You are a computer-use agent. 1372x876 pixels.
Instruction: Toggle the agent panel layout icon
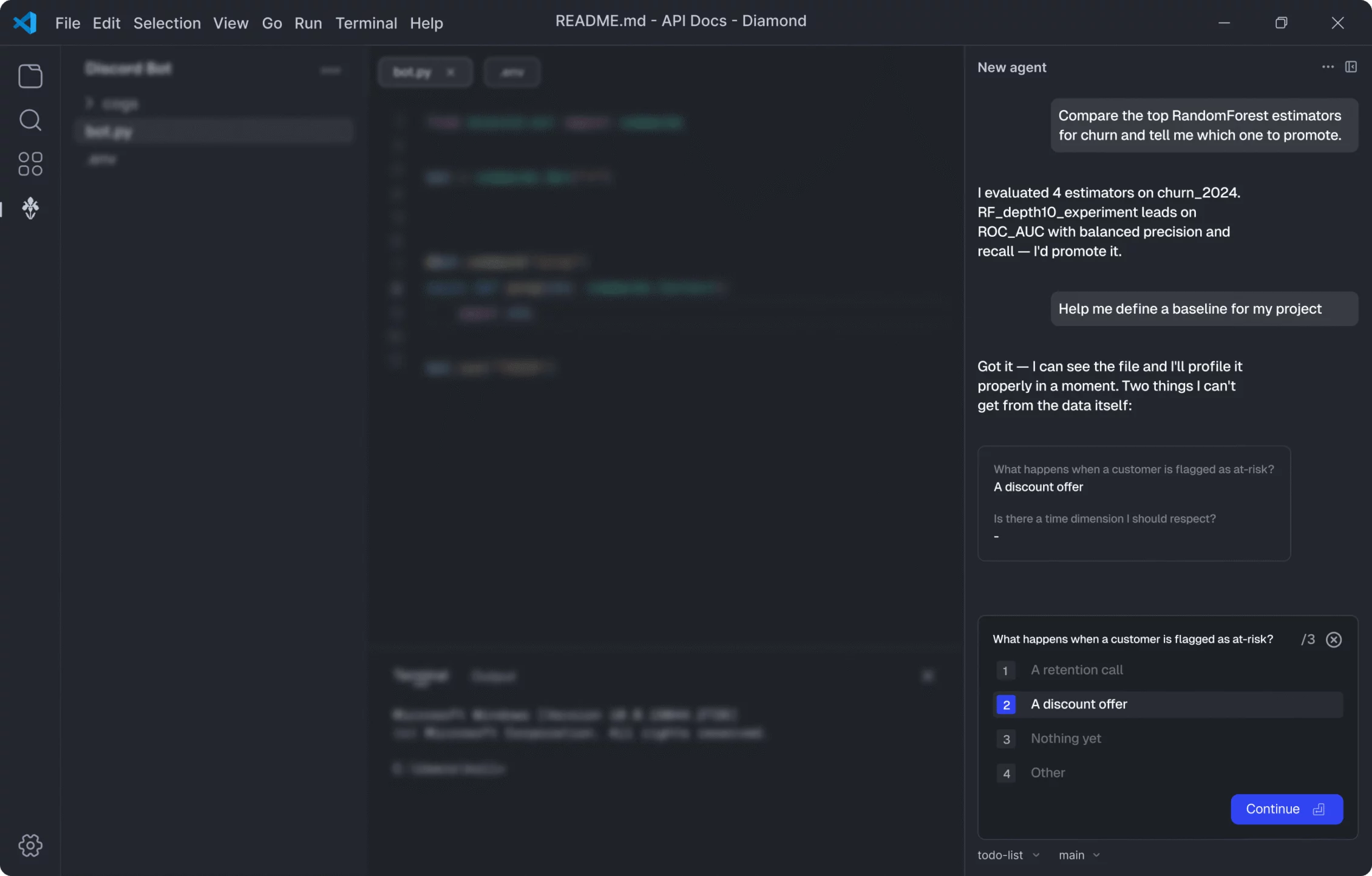pyautogui.click(x=1351, y=67)
